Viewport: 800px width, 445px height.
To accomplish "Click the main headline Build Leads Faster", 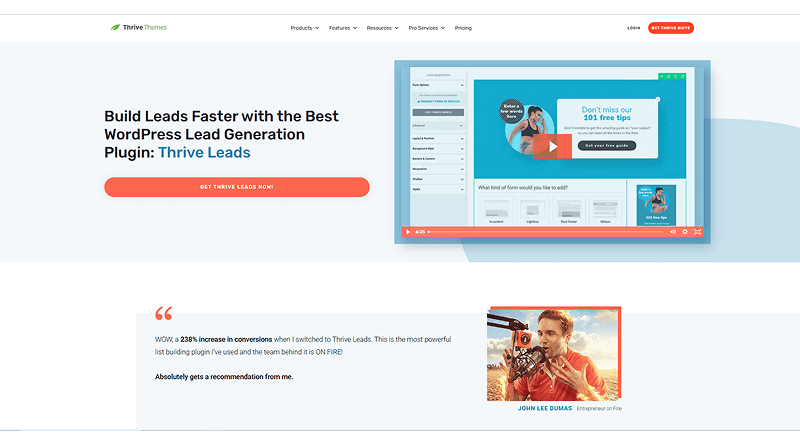I will click(x=221, y=134).
